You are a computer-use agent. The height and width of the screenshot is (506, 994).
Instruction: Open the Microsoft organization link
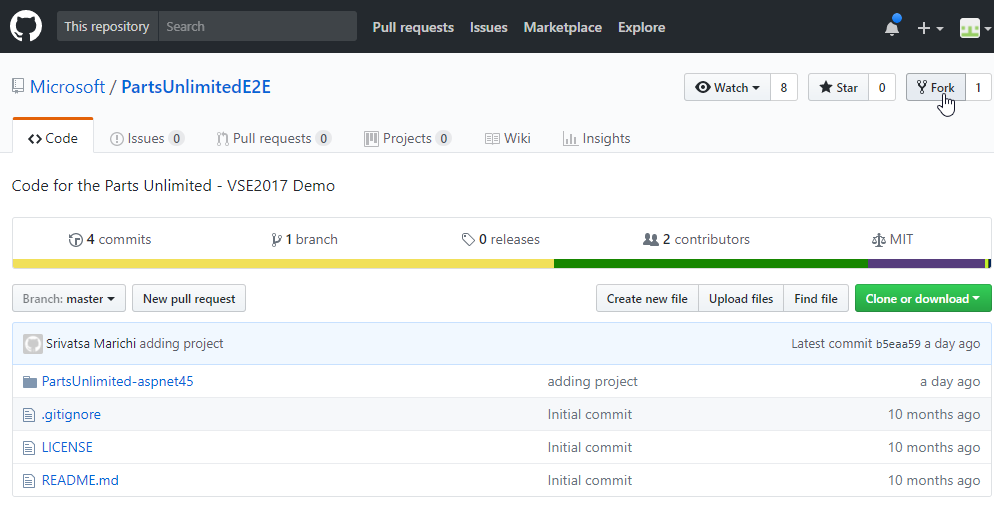[x=67, y=87]
